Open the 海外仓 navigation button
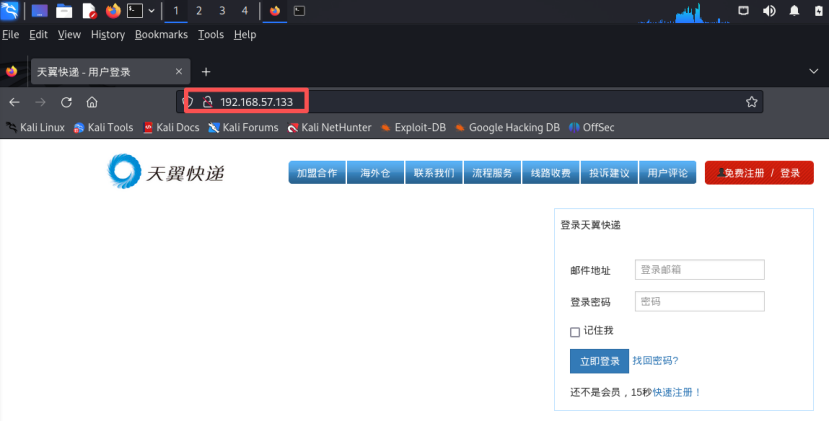The height and width of the screenshot is (422, 829). (375, 173)
